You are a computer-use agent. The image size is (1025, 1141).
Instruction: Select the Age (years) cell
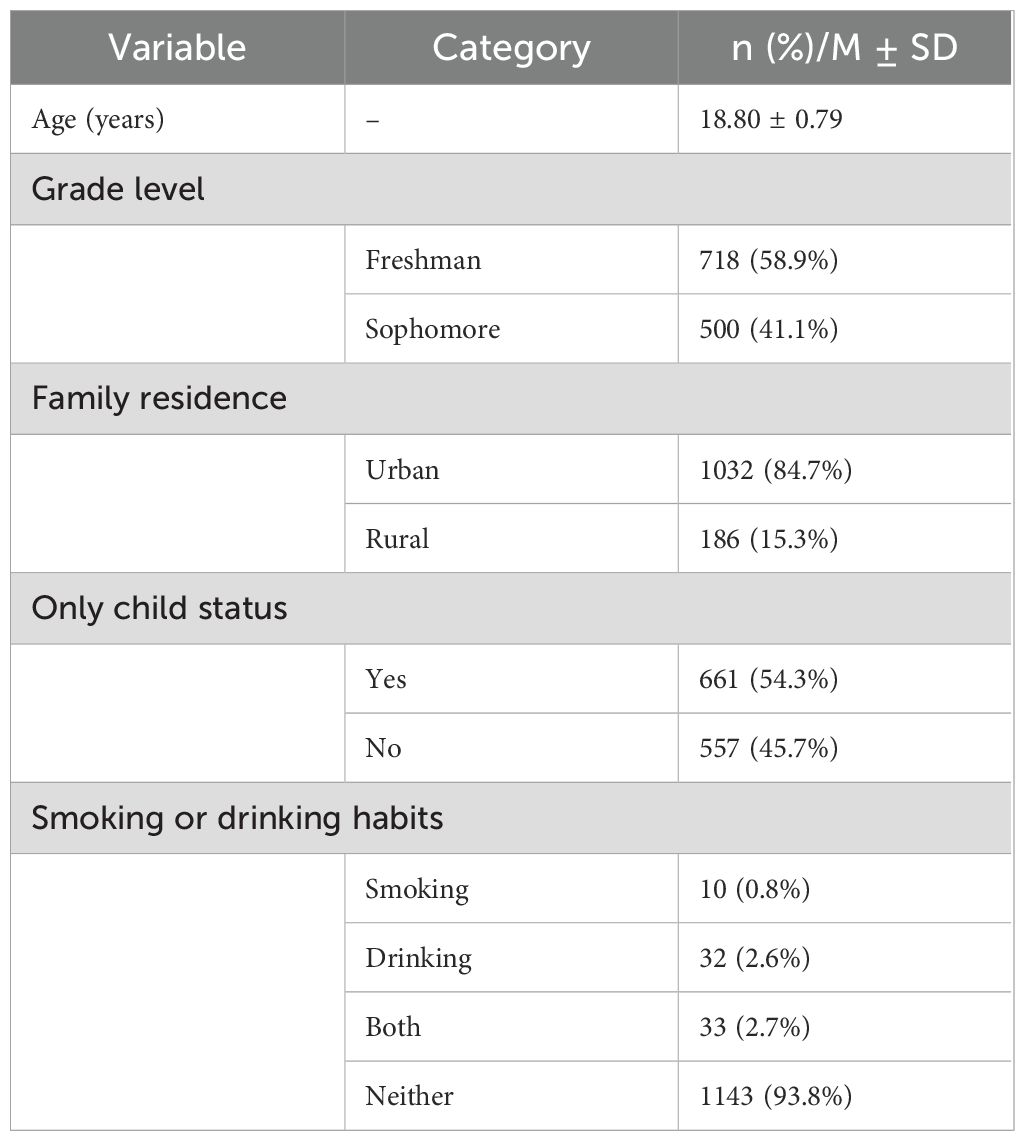(98, 120)
